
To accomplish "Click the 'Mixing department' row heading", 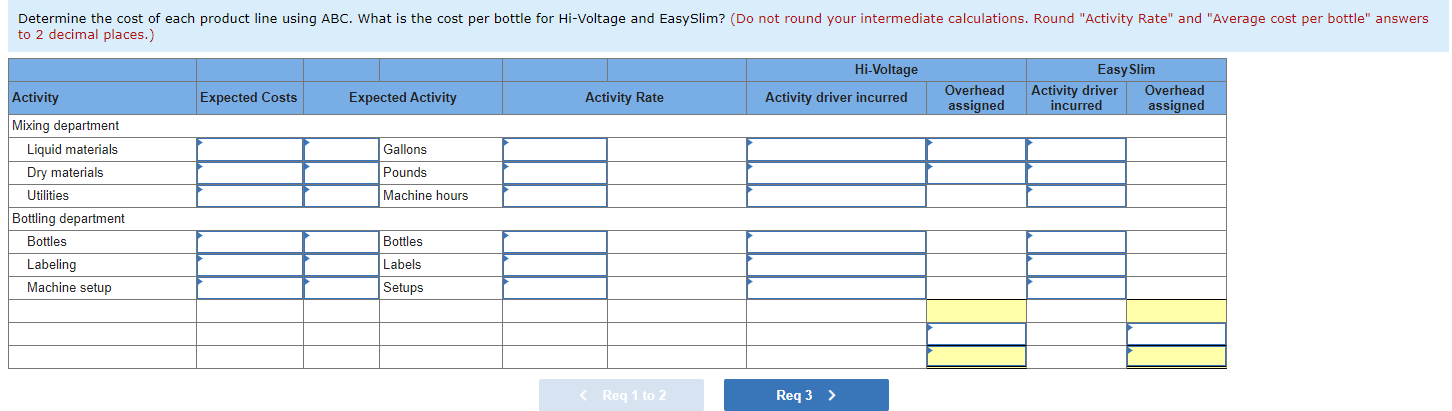I will (65, 126).
